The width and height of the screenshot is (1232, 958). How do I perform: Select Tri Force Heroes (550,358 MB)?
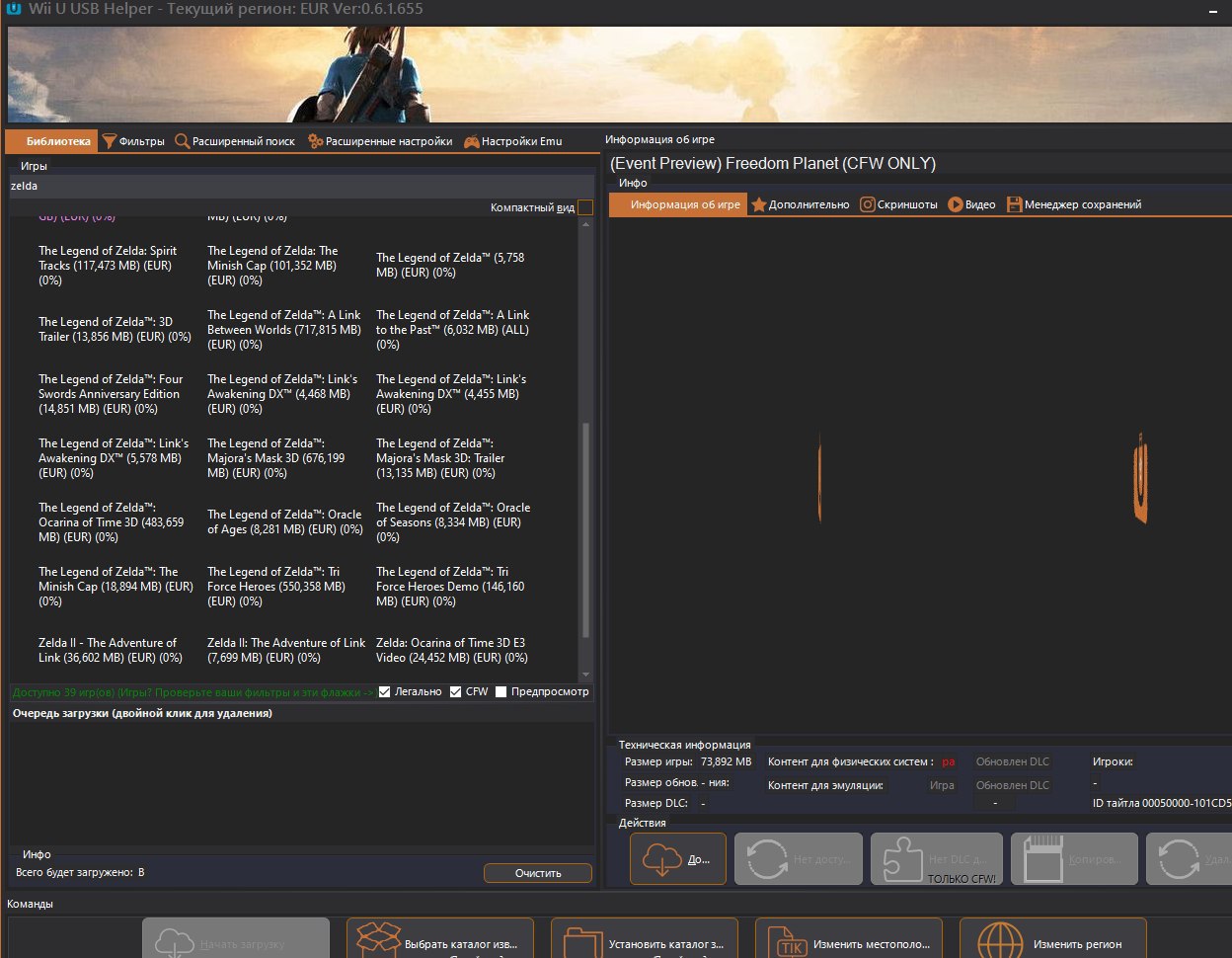pyautogui.click(x=276, y=587)
